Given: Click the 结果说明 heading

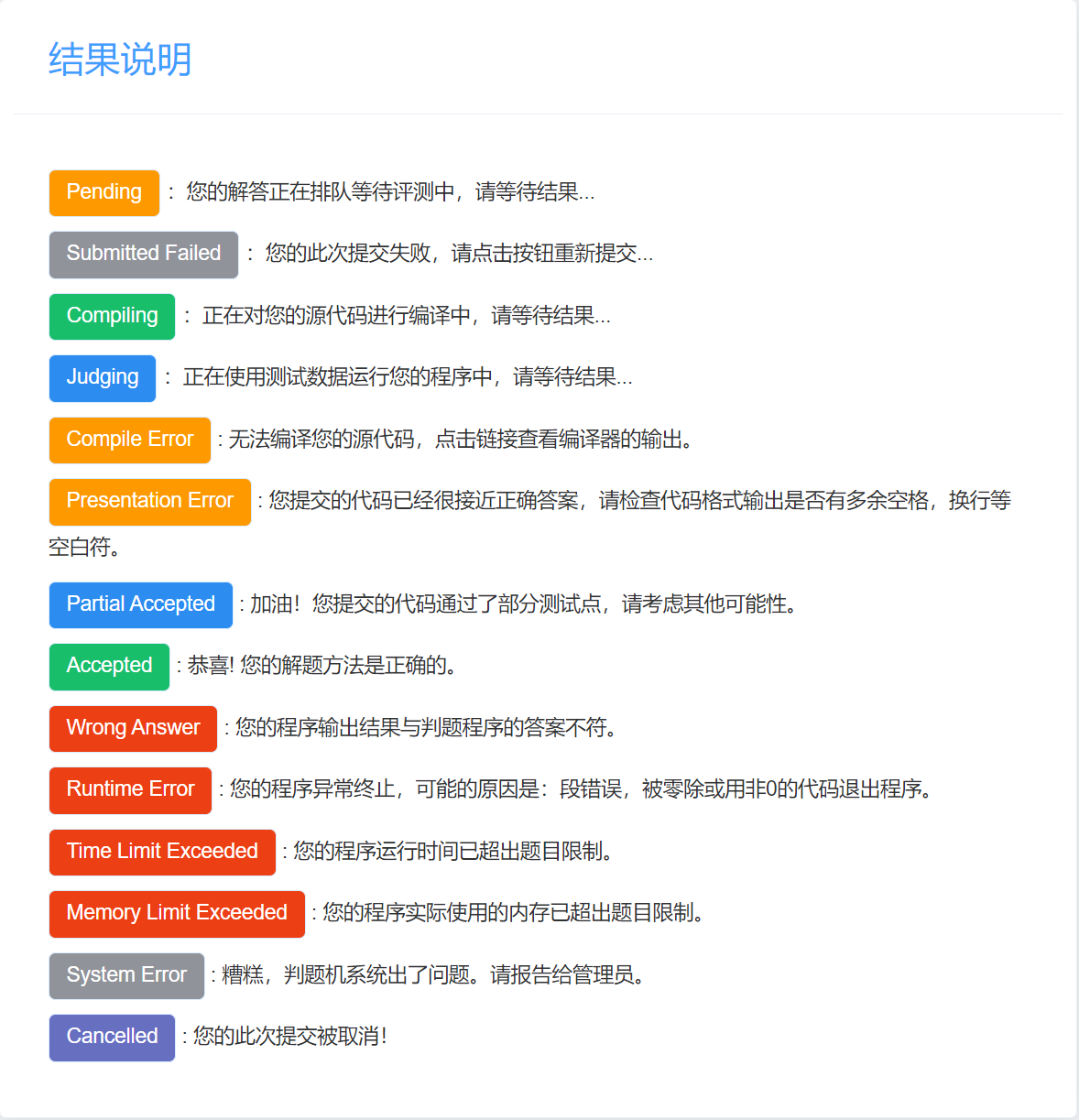Looking at the screenshot, I should [x=120, y=60].
